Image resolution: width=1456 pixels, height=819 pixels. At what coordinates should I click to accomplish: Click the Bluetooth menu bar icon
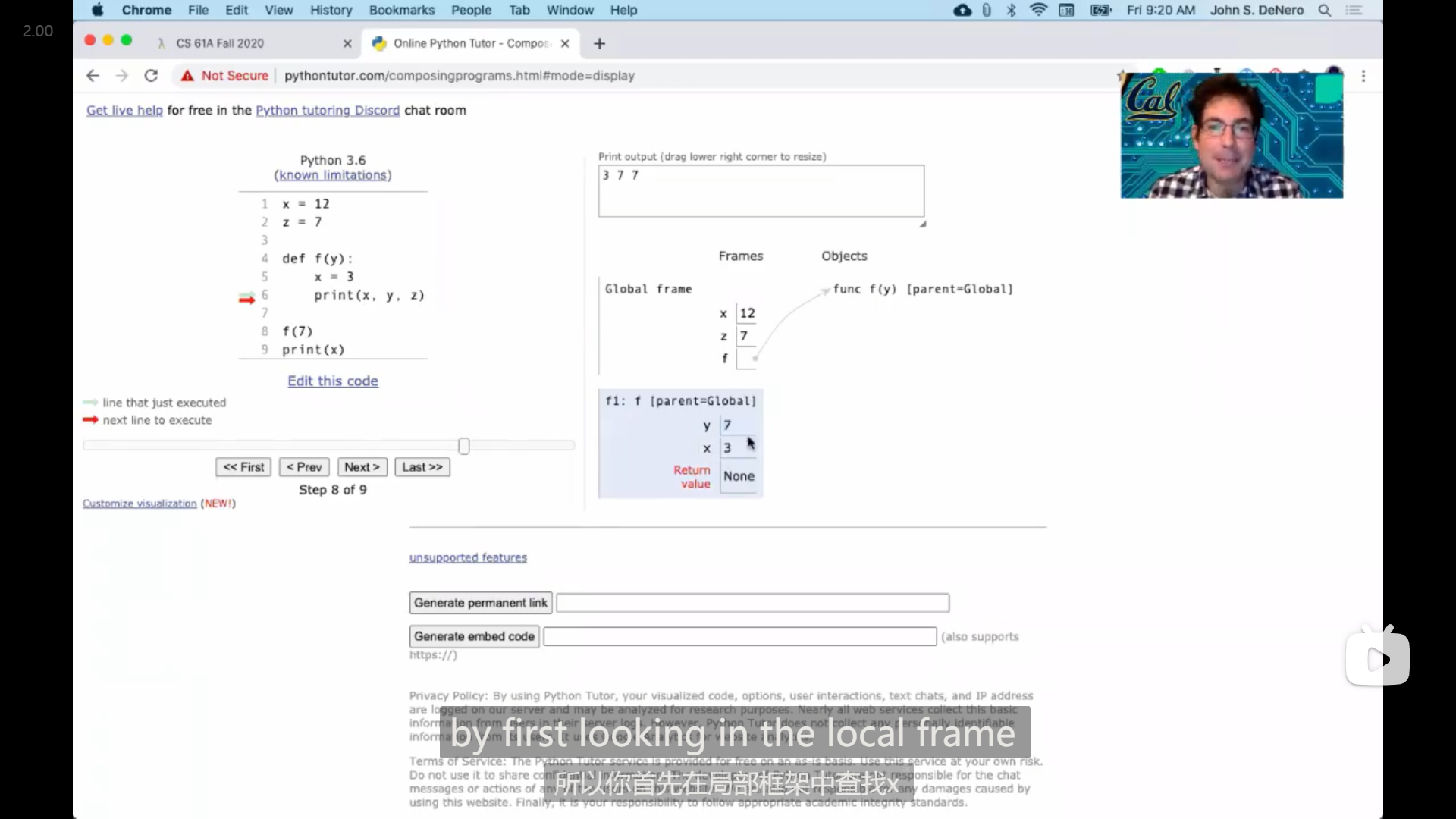point(1011,11)
